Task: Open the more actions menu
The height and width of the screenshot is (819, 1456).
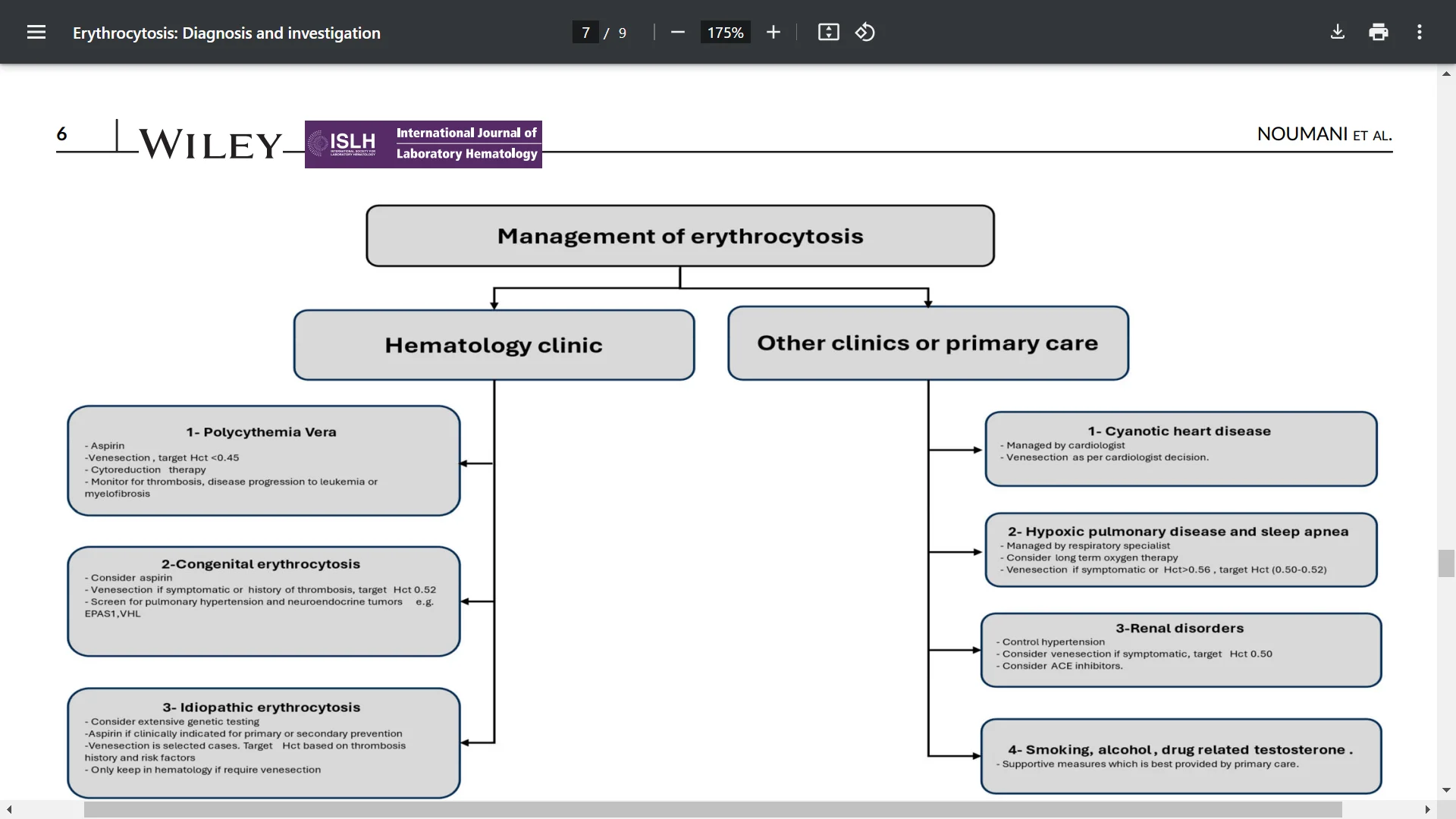Action: coord(1420,33)
